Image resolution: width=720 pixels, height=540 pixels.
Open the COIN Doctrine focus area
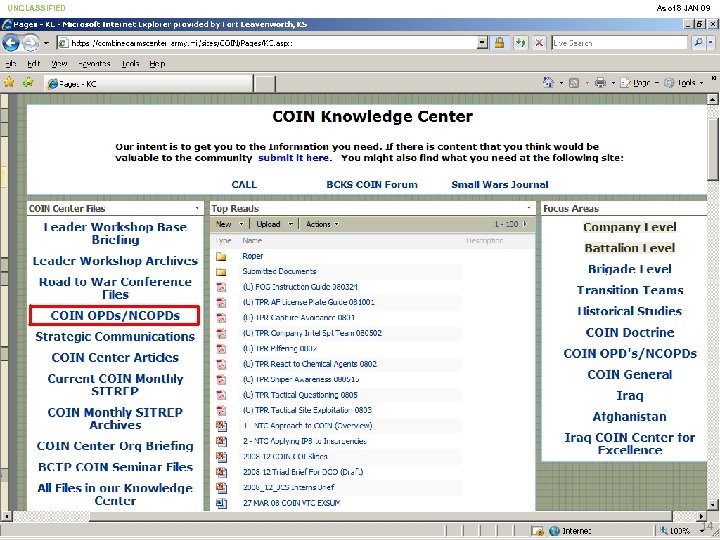[630, 332]
